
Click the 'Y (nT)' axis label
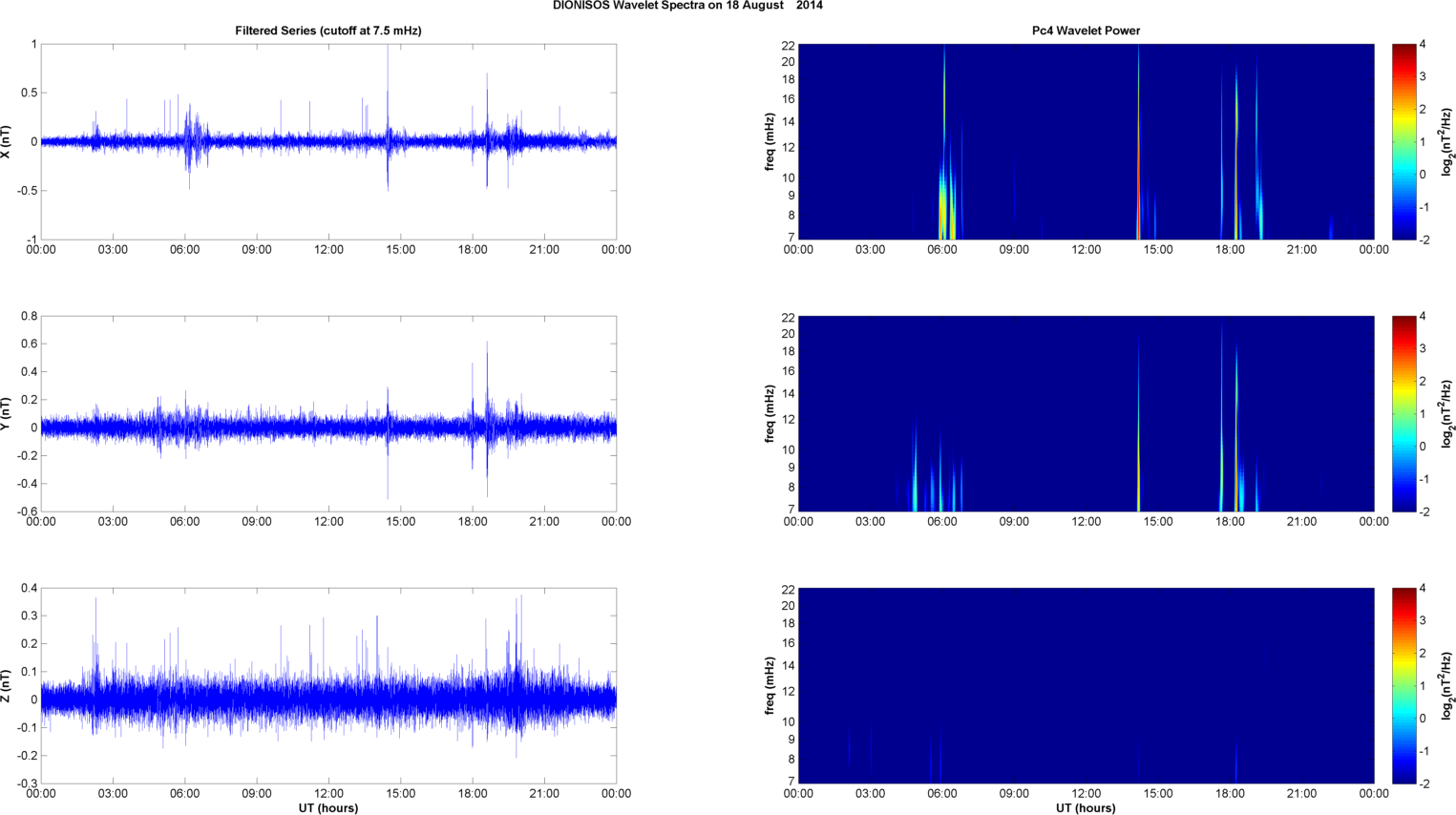pos(7,414)
